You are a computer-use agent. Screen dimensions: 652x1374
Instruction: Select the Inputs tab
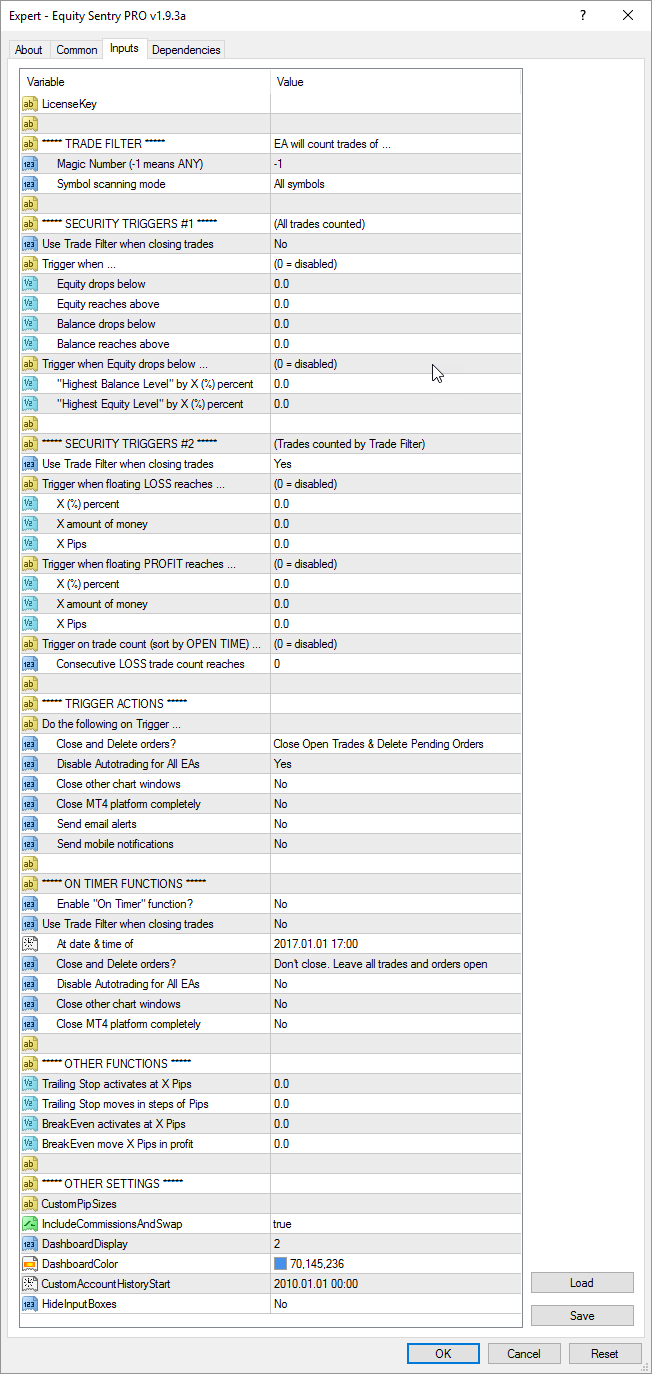(124, 49)
